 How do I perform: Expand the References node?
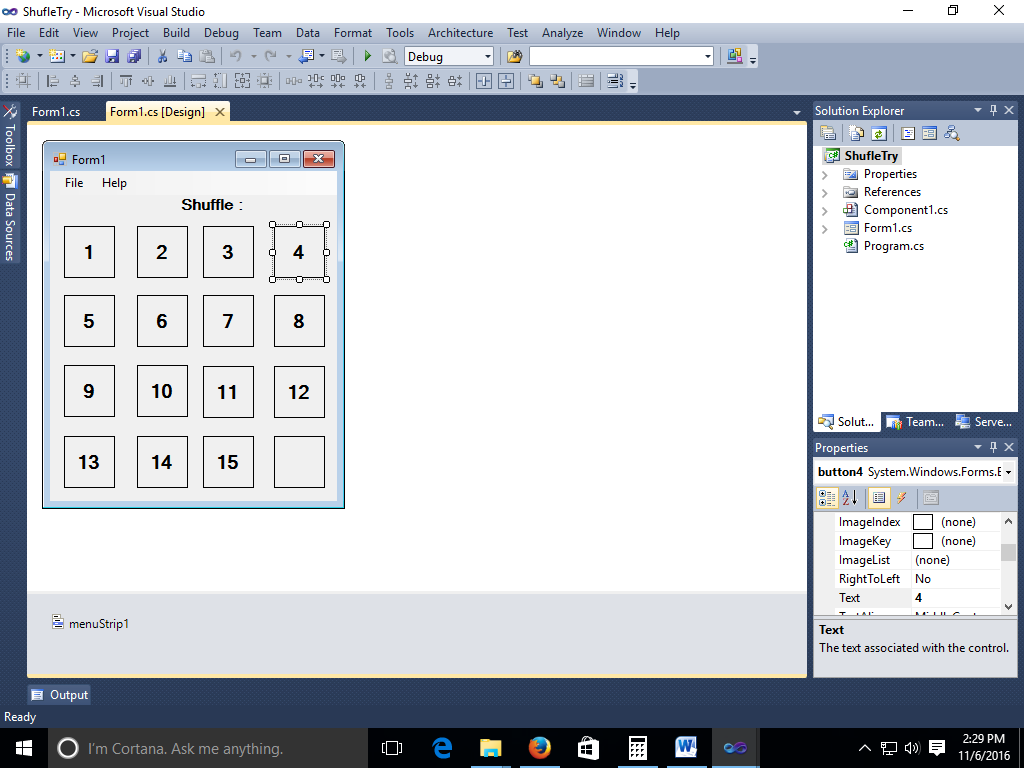pyautogui.click(x=825, y=193)
